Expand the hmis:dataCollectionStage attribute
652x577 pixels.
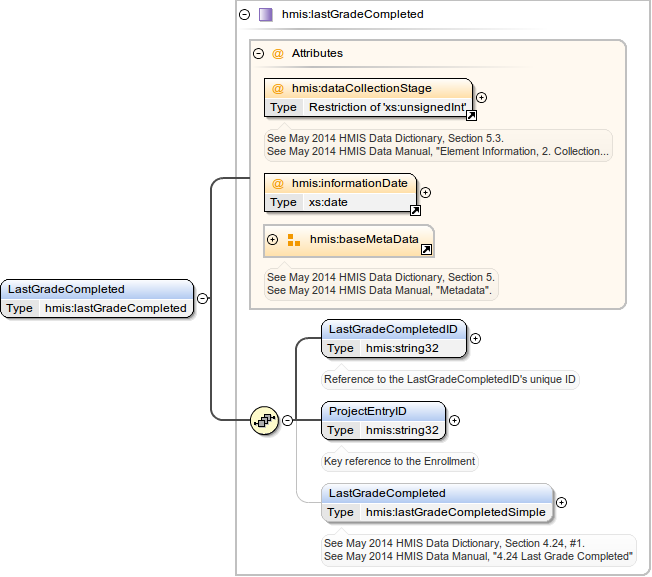coord(481,98)
